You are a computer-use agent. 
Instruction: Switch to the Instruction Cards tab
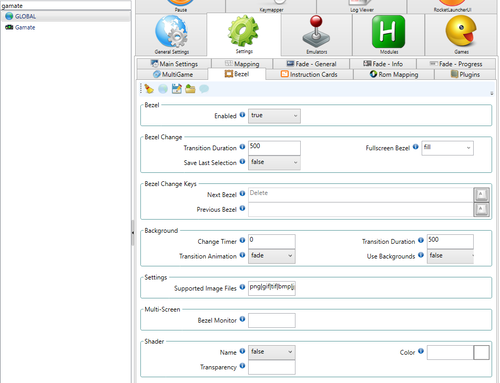point(309,74)
